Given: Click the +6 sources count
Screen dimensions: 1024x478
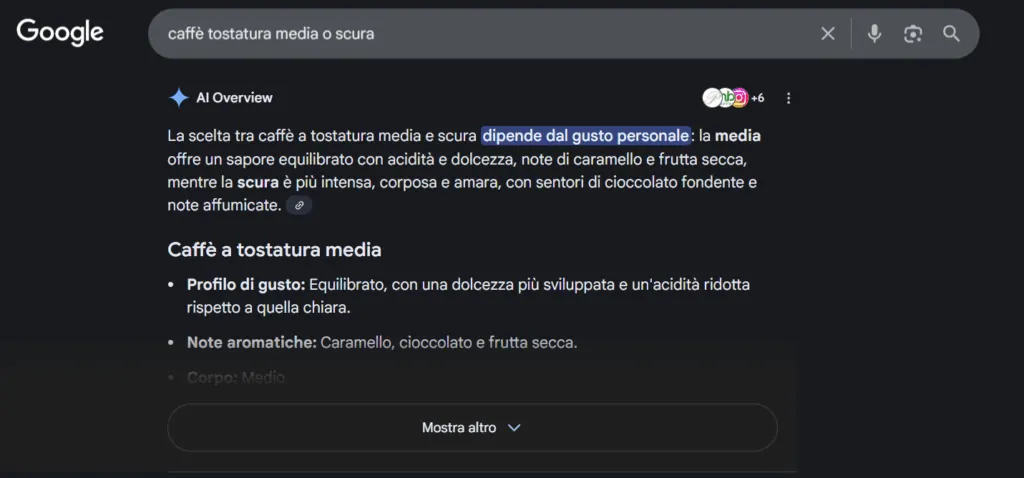Looking at the screenshot, I should 758,99.
